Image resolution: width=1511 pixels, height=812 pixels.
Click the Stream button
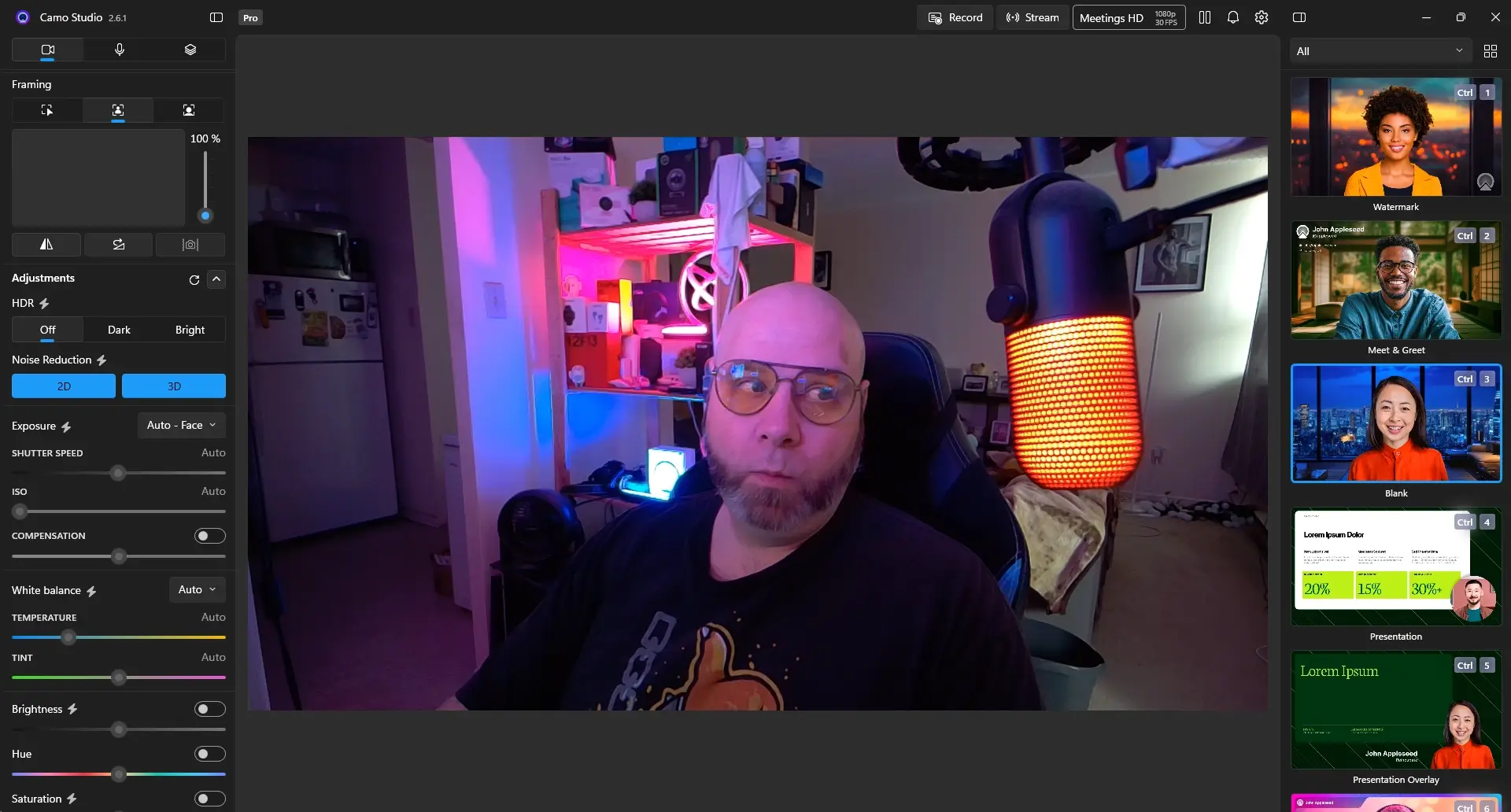pyautogui.click(x=1033, y=17)
